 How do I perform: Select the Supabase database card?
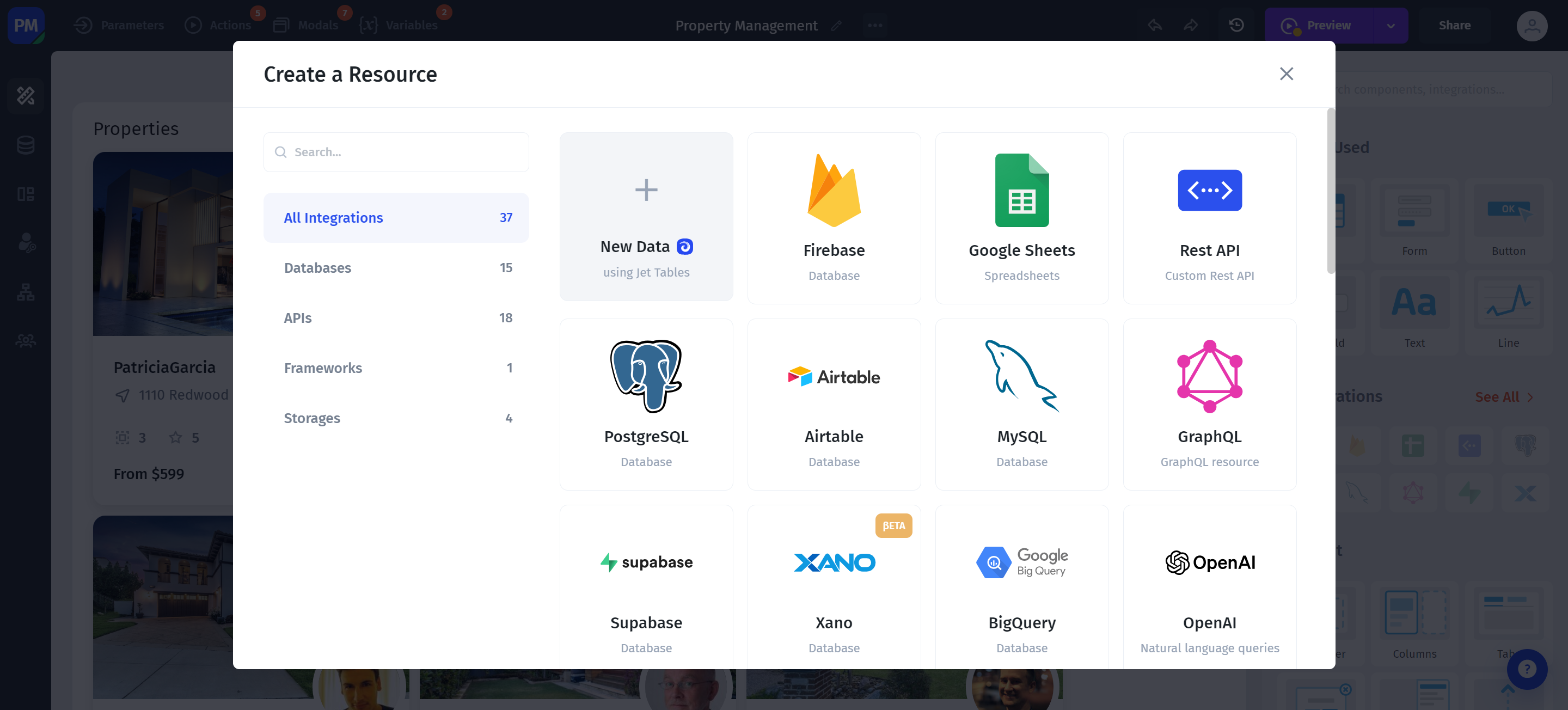point(646,587)
